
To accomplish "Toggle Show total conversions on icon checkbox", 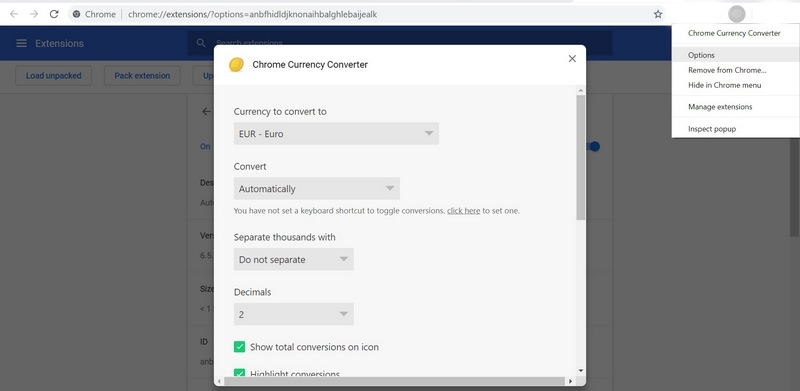I will (x=239, y=347).
